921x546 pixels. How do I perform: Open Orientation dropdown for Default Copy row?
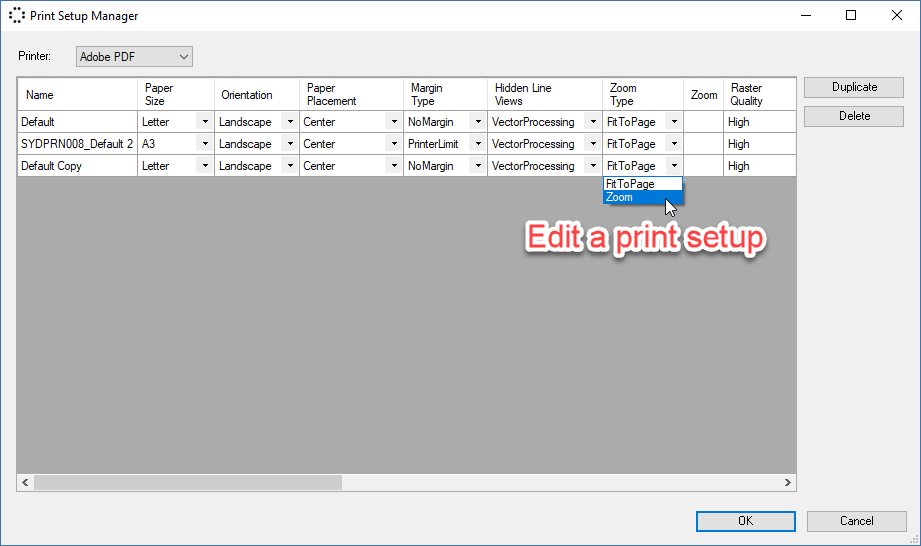[x=290, y=166]
